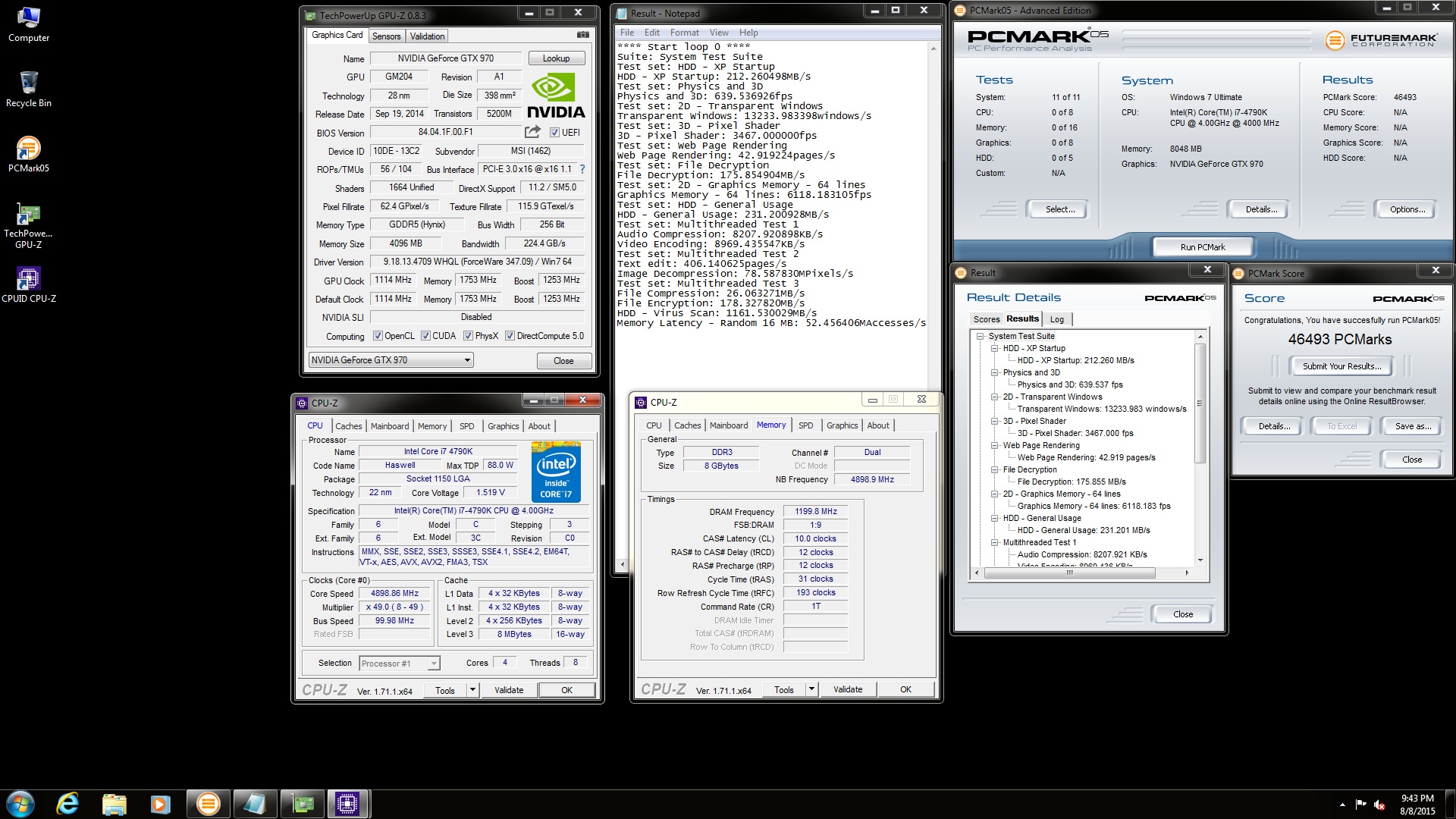Open Windows Explorer folder in taskbar
The height and width of the screenshot is (819, 1456).
point(114,804)
